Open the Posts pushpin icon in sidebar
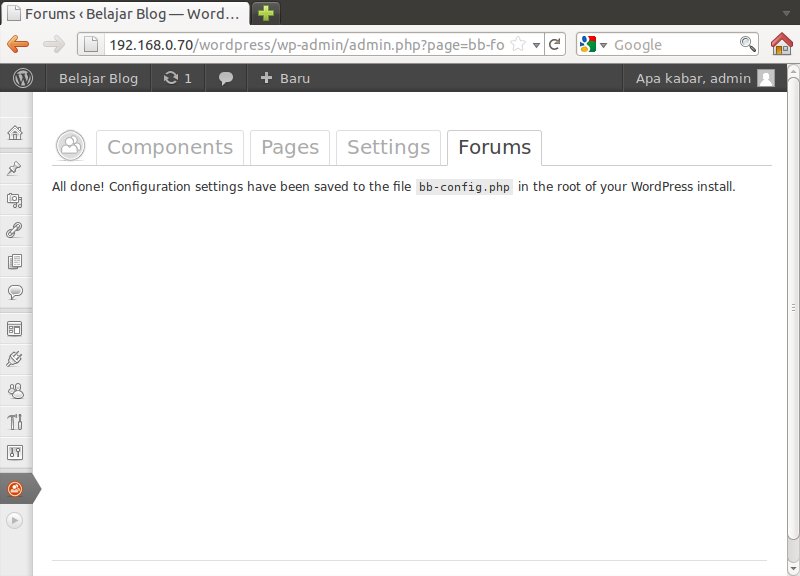The image size is (800, 576). pos(15,169)
